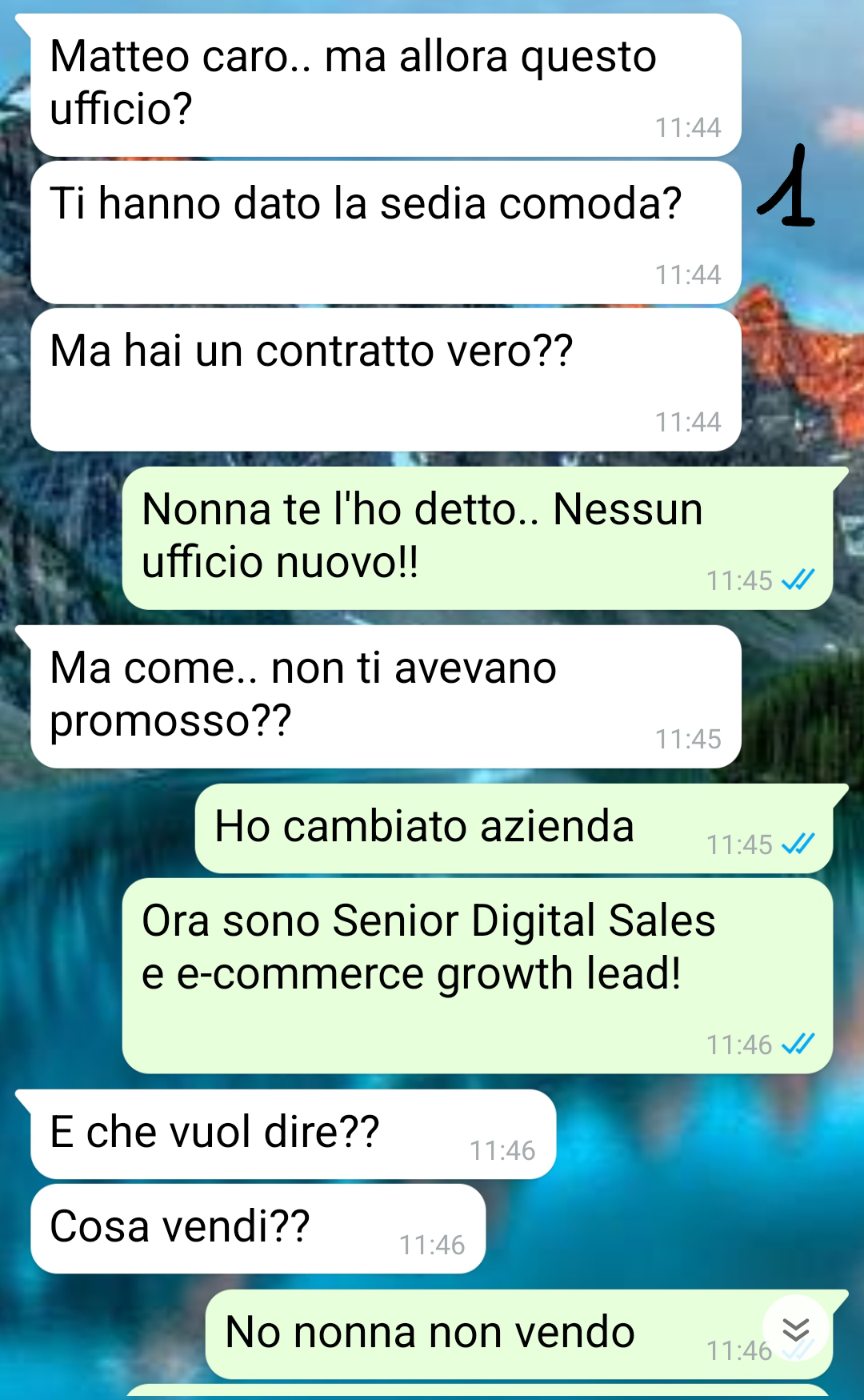This screenshot has height=1400, width=864.
Task: Select message 'E che vuol dire??'
Action: tap(293, 1135)
